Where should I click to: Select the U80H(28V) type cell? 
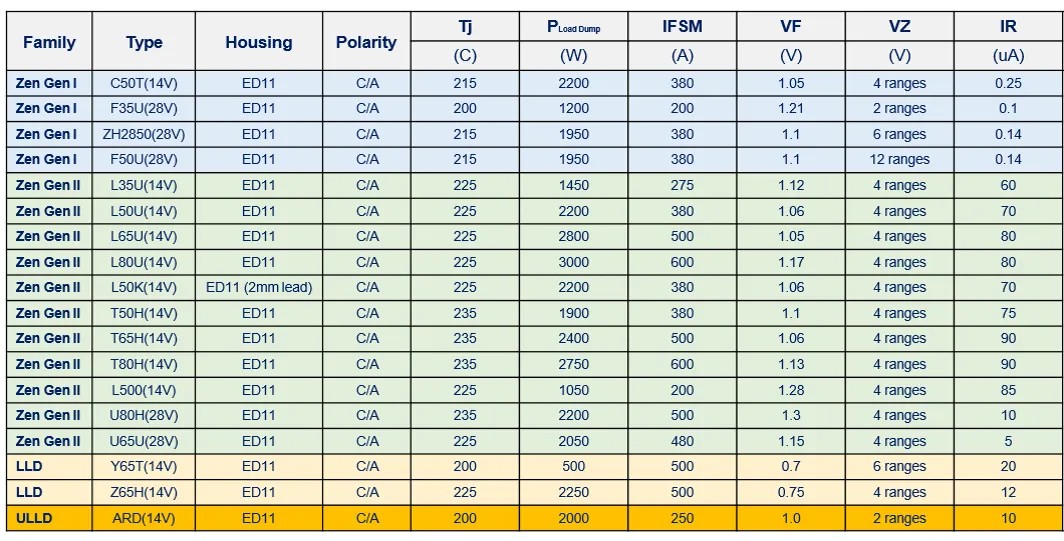144,415
